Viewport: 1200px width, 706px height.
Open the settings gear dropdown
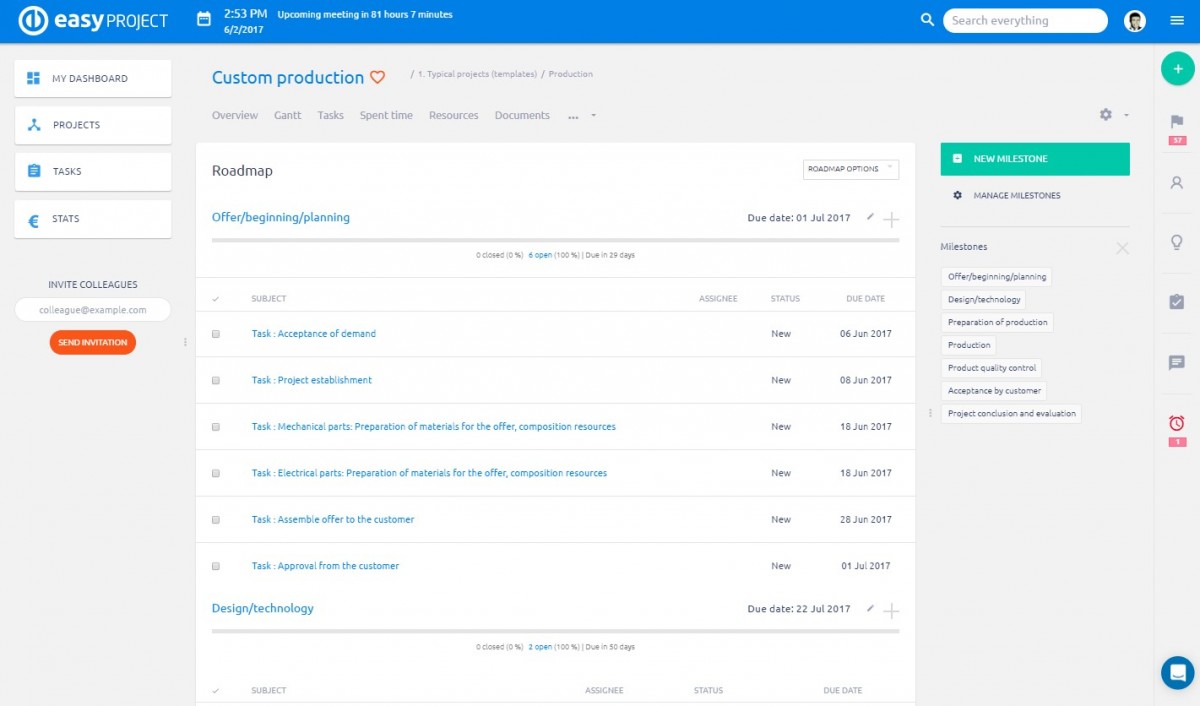[1106, 115]
